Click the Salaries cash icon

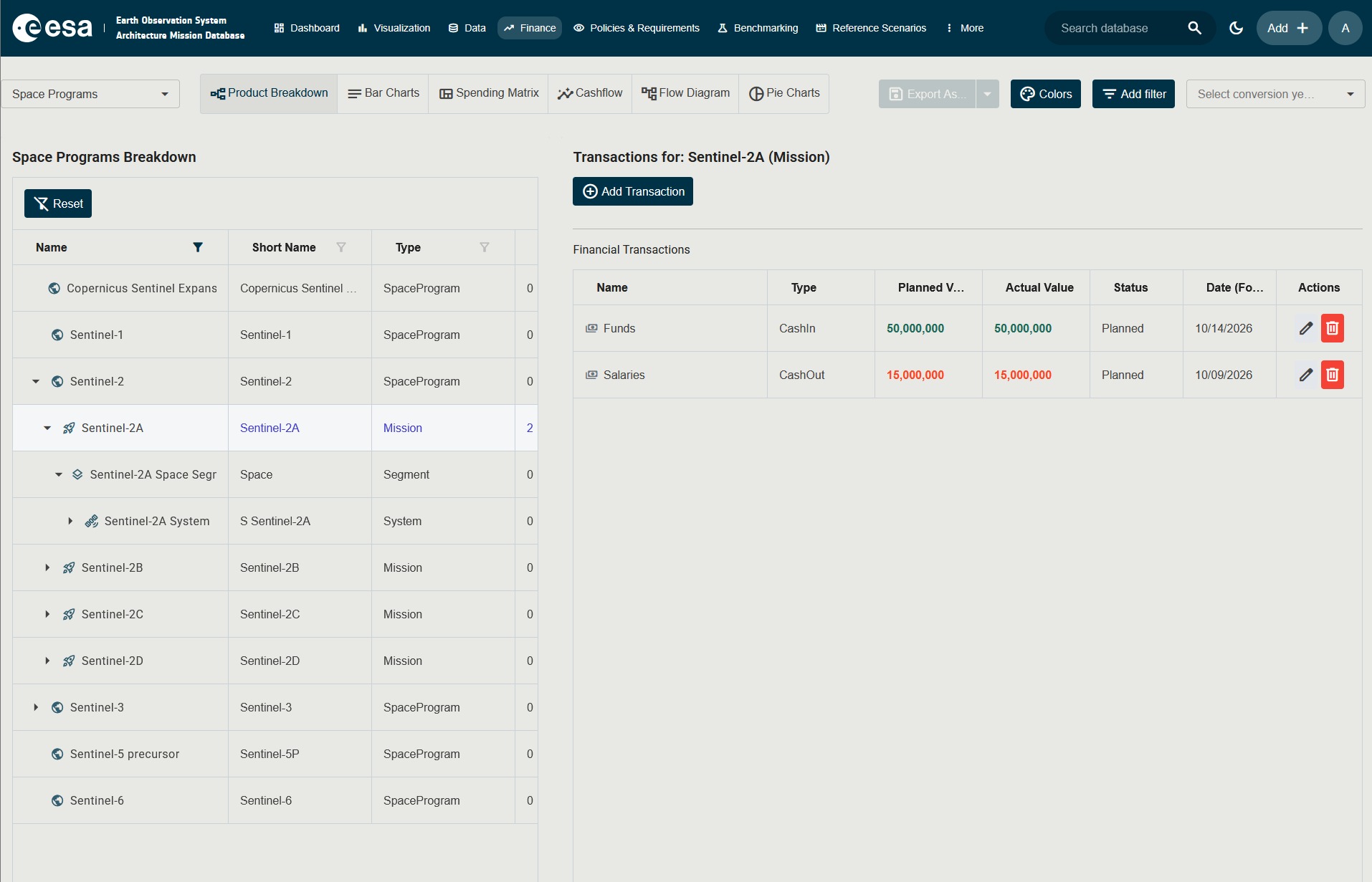(591, 375)
